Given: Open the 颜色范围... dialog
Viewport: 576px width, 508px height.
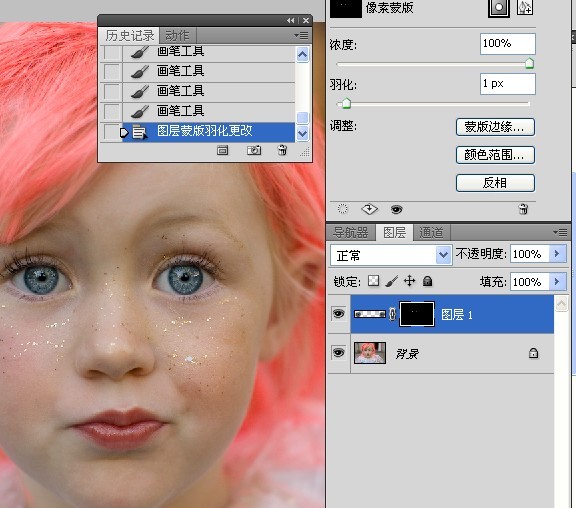Looking at the screenshot, I should point(495,155).
